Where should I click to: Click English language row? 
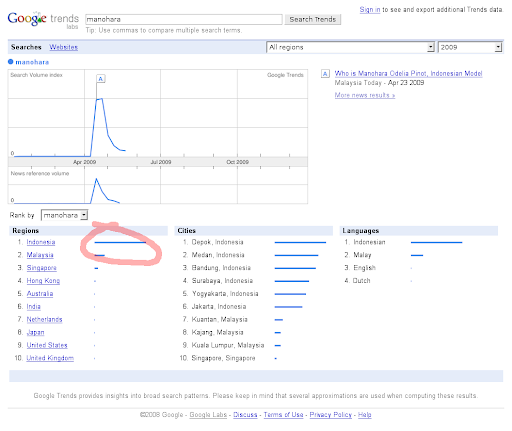tap(378, 268)
